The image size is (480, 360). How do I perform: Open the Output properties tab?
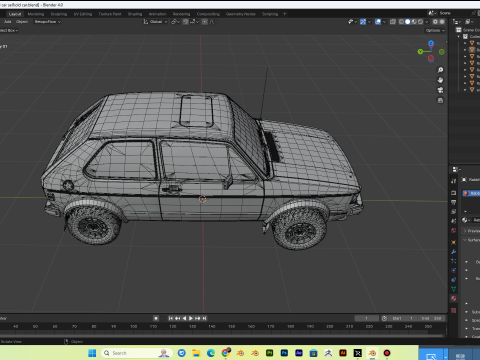(x=453, y=202)
